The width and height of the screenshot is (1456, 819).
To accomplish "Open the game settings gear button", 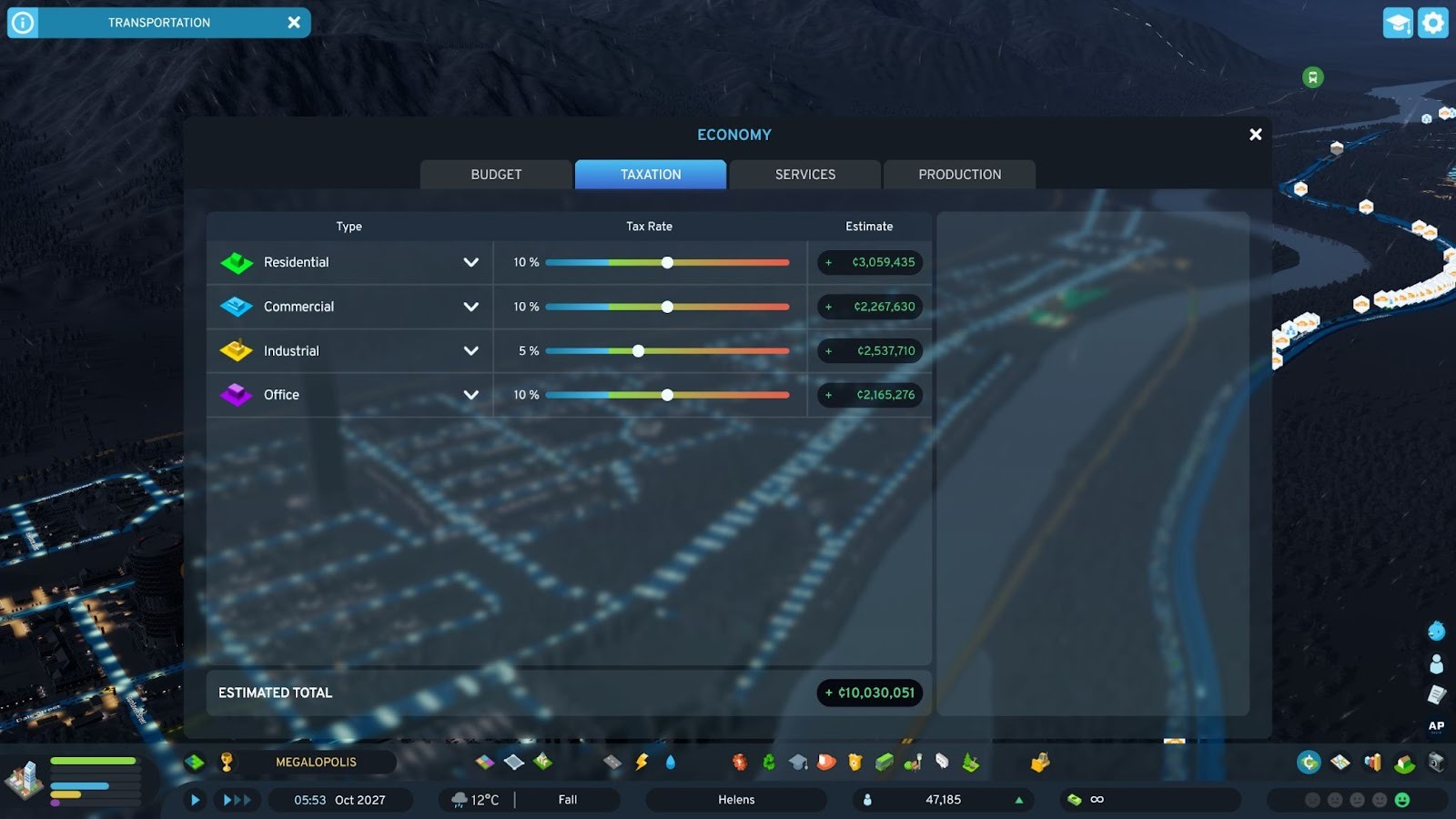I will tap(1433, 23).
